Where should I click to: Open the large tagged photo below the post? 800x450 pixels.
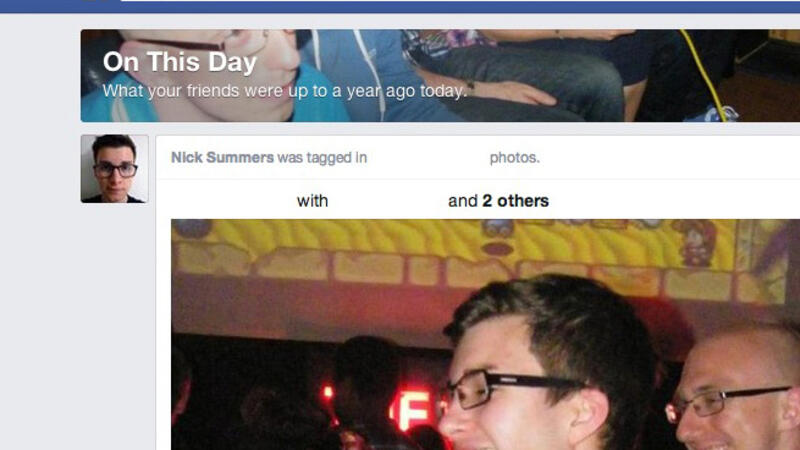pyautogui.click(x=485, y=335)
